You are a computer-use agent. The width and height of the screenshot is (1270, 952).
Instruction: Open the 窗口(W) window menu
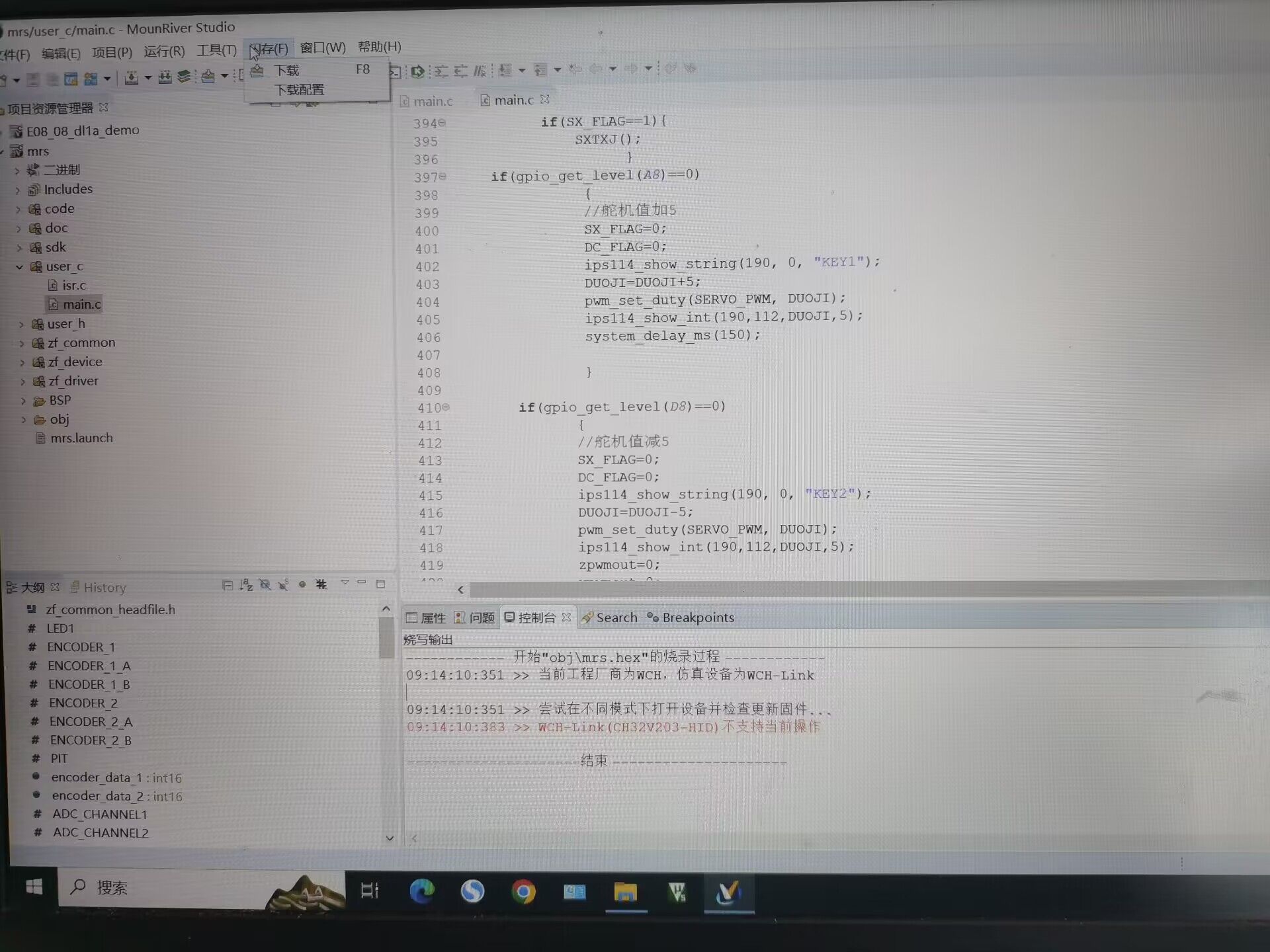[322, 48]
